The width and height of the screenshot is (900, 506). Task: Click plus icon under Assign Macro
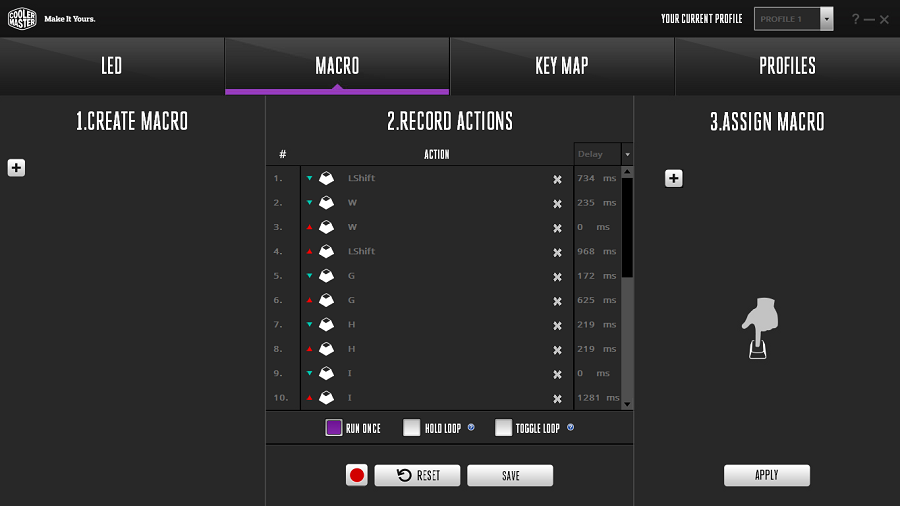tap(673, 178)
